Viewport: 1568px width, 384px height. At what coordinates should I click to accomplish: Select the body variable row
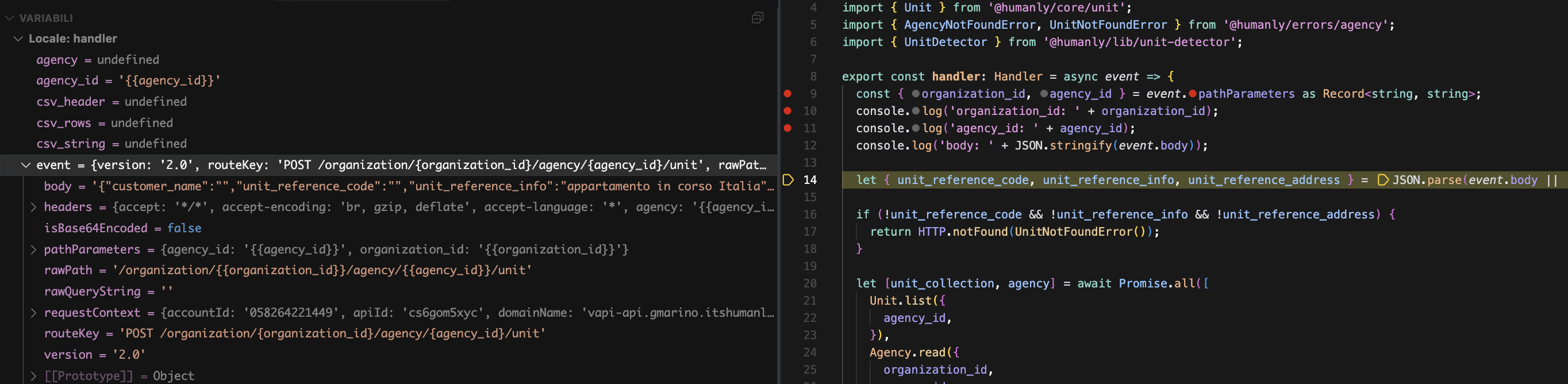(x=390, y=186)
